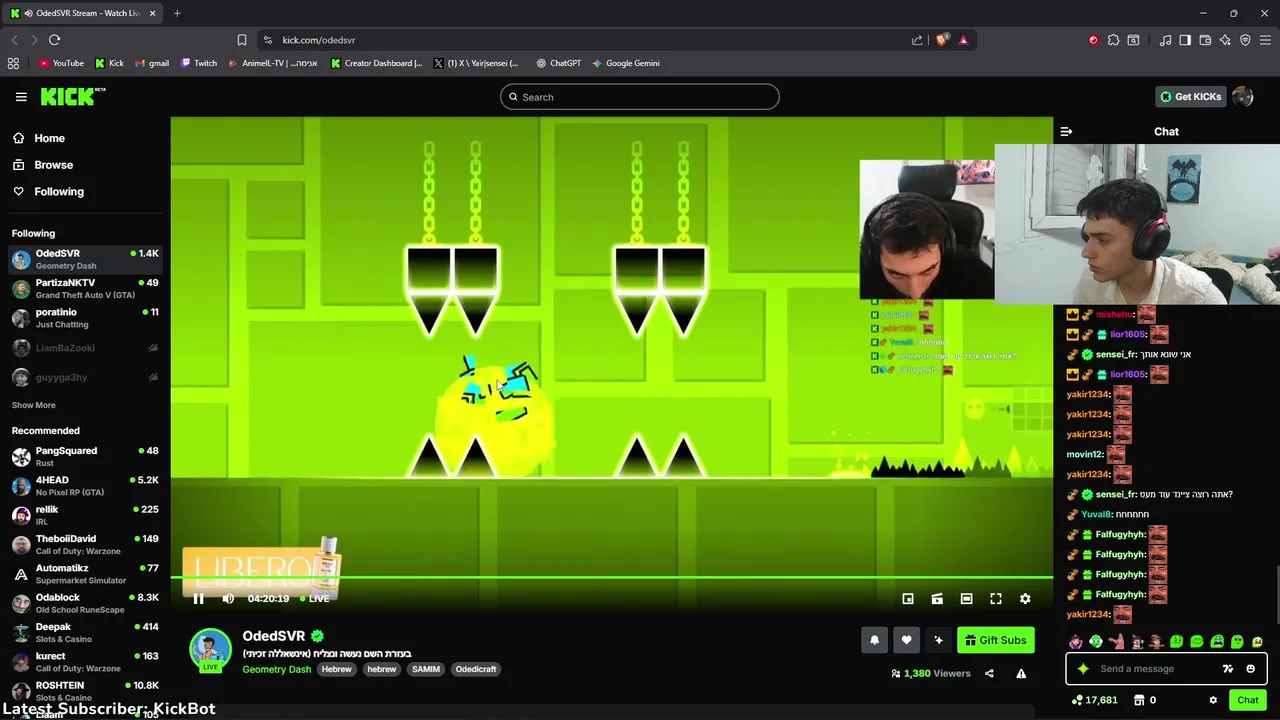Image resolution: width=1280 pixels, height=720 pixels.
Task: Open browser extensions puzzle icon
Action: click(x=1113, y=40)
